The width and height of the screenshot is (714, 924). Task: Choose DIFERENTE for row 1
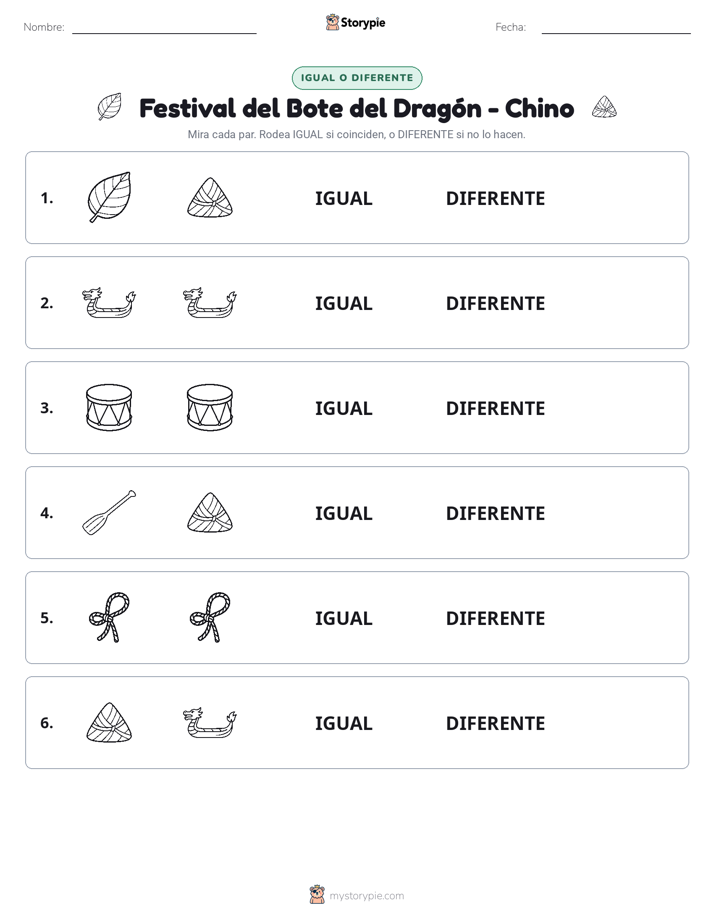pos(495,199)
